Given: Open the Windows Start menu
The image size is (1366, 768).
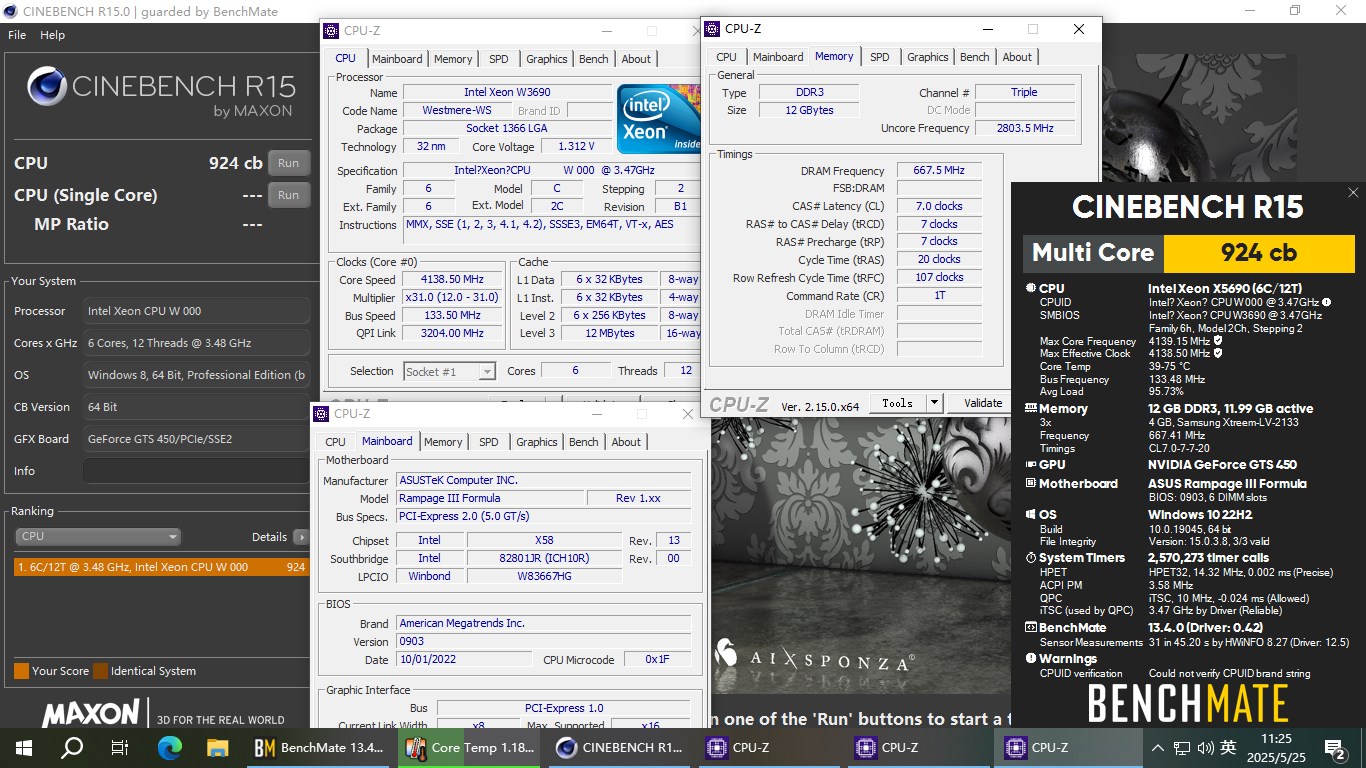Looking at the screenshot, I should (23, 747).
